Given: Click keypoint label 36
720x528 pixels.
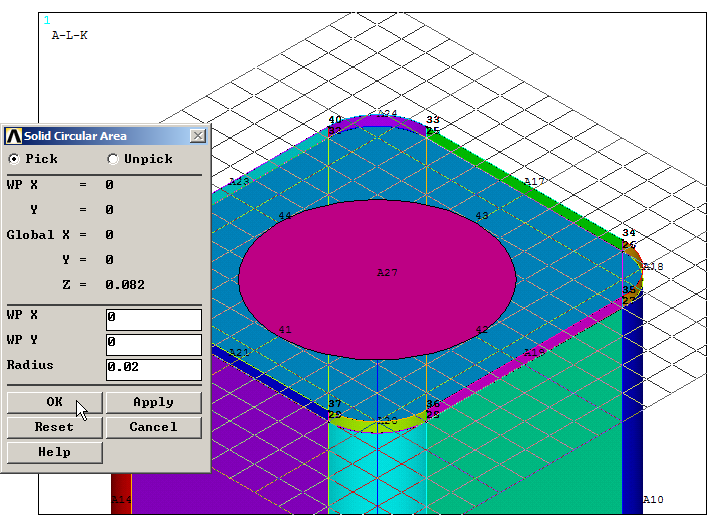Looking at the screenshot, I should coord(433,404).
